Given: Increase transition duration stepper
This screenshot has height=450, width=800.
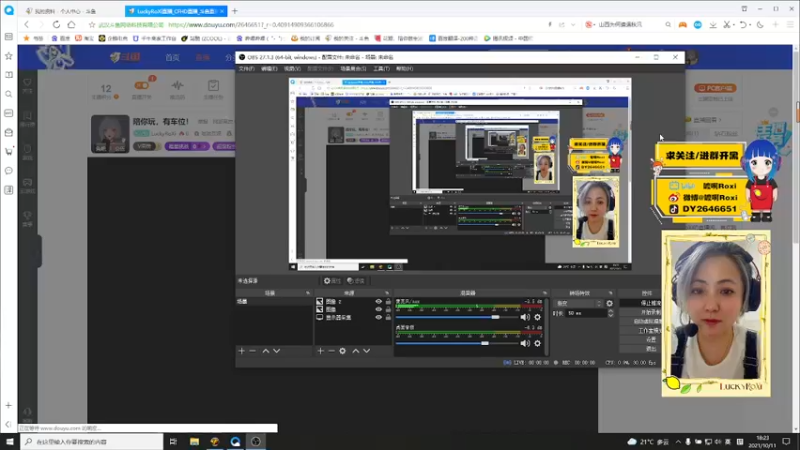Looking at the screenshot, I should pos(611,311).
